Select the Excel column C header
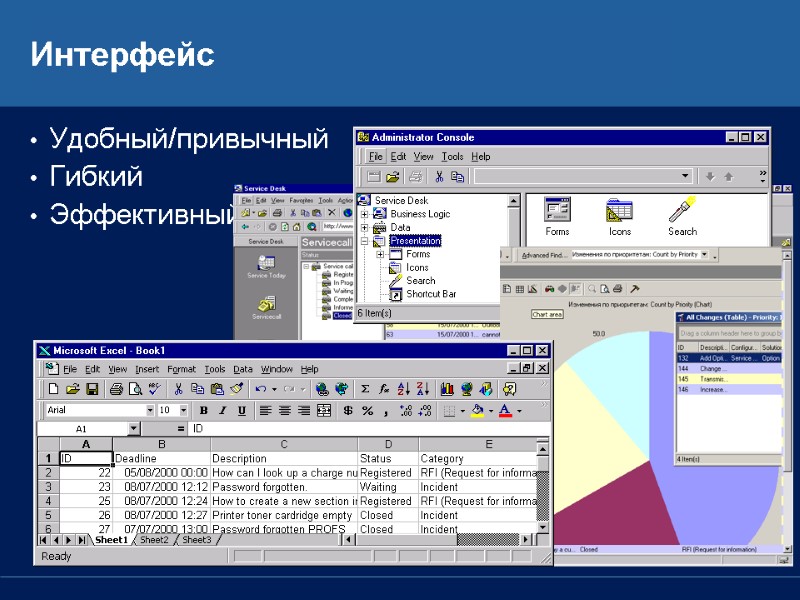The height and width of the screenshot is (600, 800). pos(284,444)
